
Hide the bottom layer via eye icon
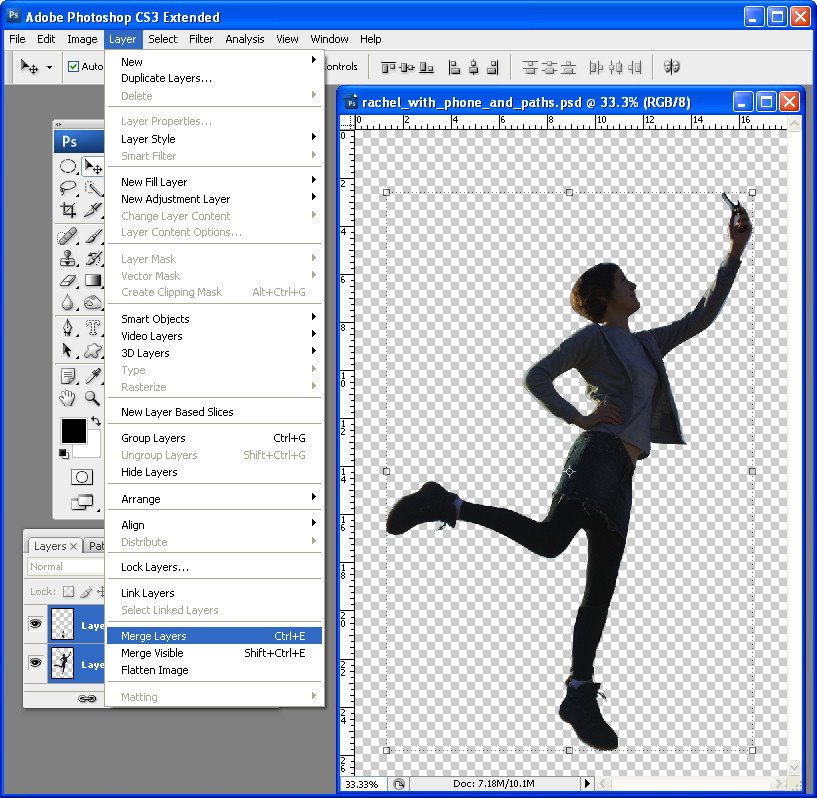coord(35,663)
